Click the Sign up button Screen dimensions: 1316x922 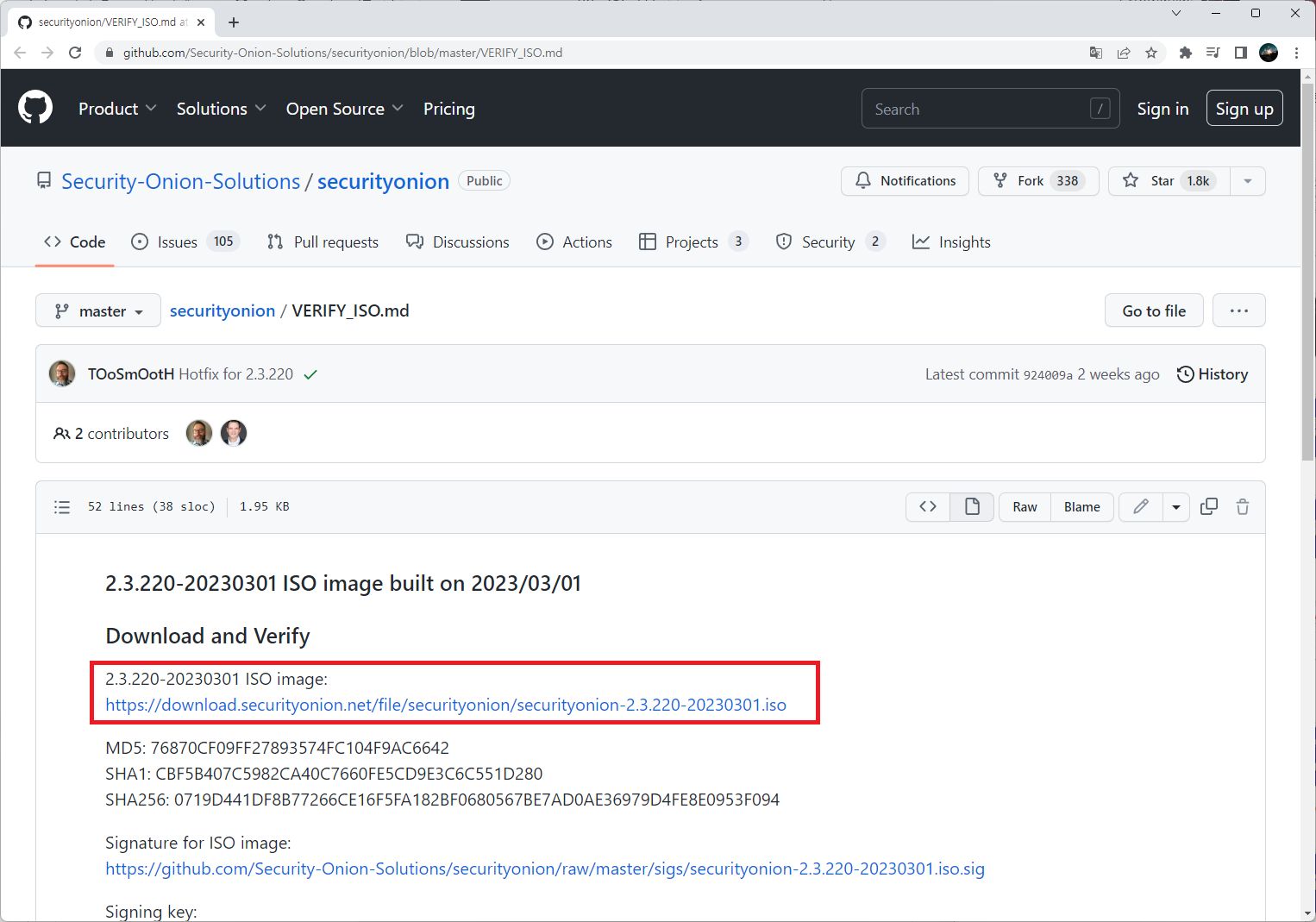pyautogui.click(x=1244, y=109)
